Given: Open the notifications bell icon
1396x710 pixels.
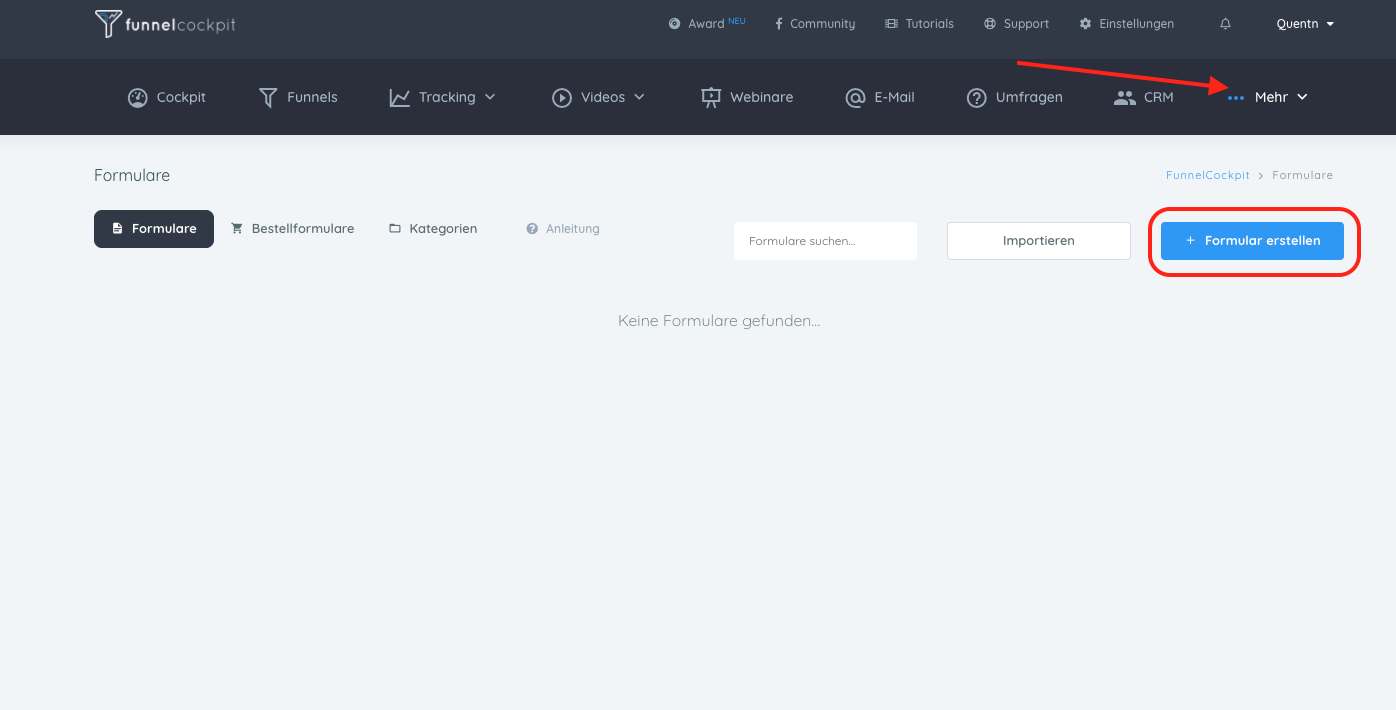Looking at the screenshot, I should pos(1225,24).
